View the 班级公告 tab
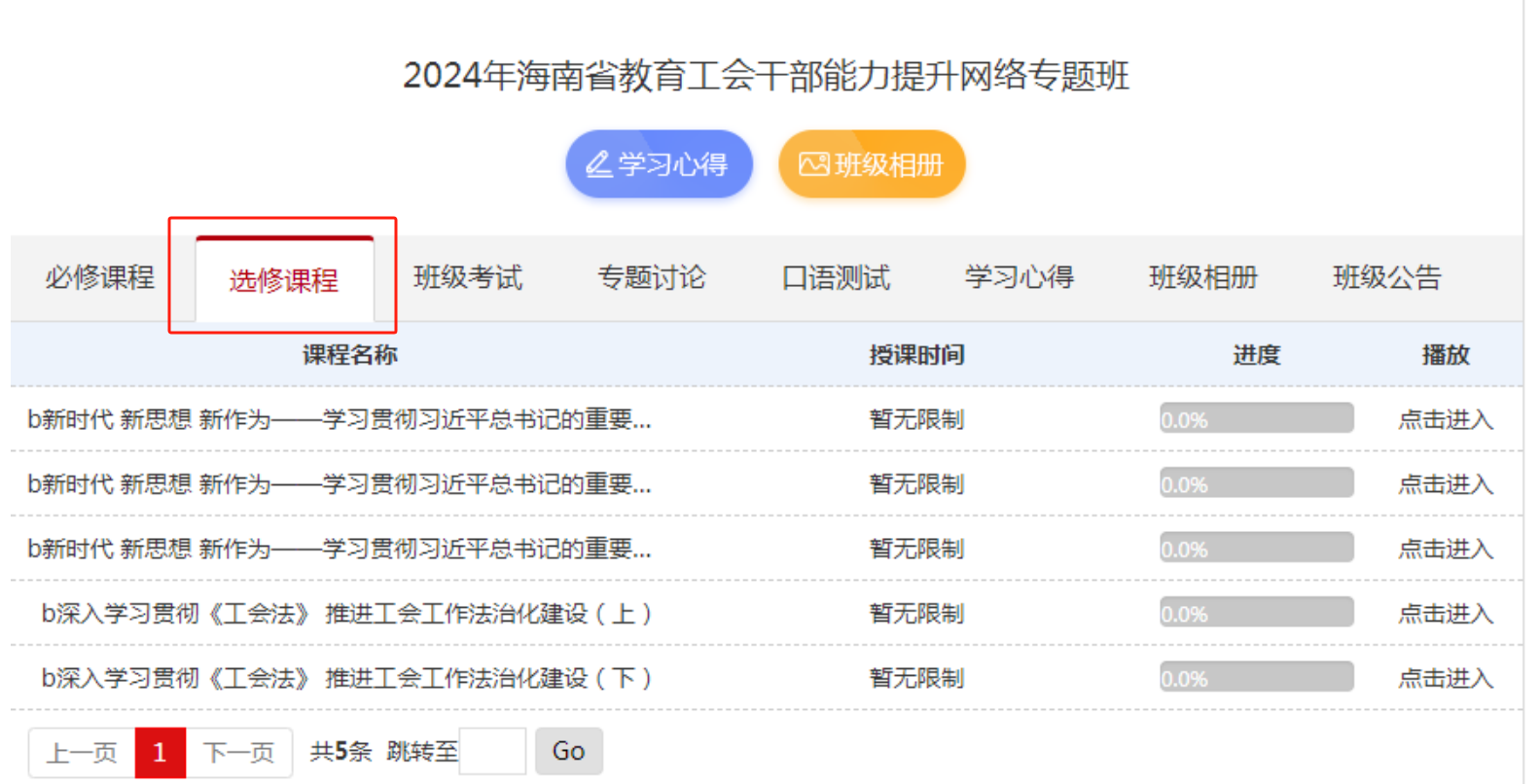This screenshot has width=1540, height=784. [x=1386, y=278]
